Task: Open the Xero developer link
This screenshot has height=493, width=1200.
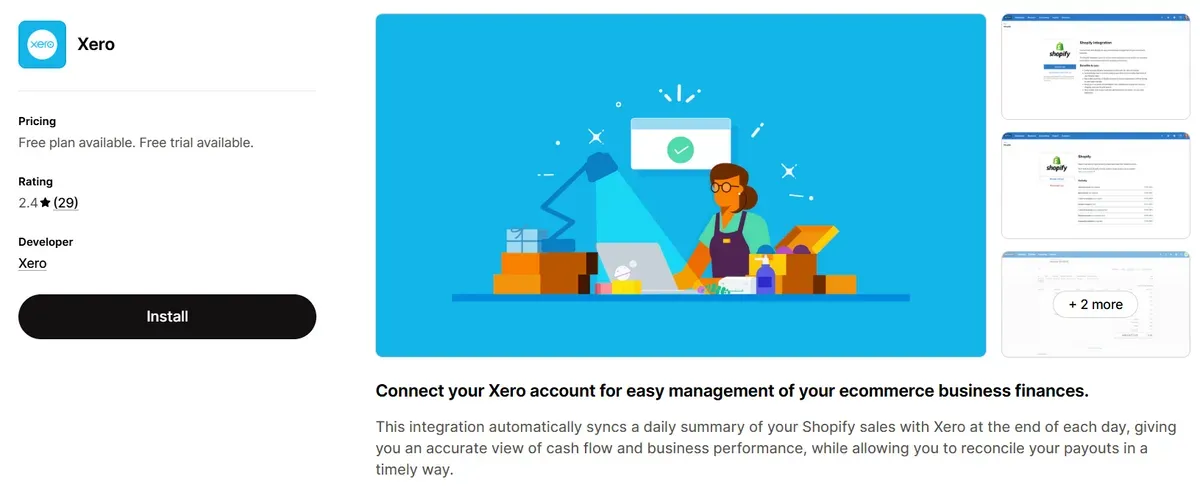Action: click(32, 263)
